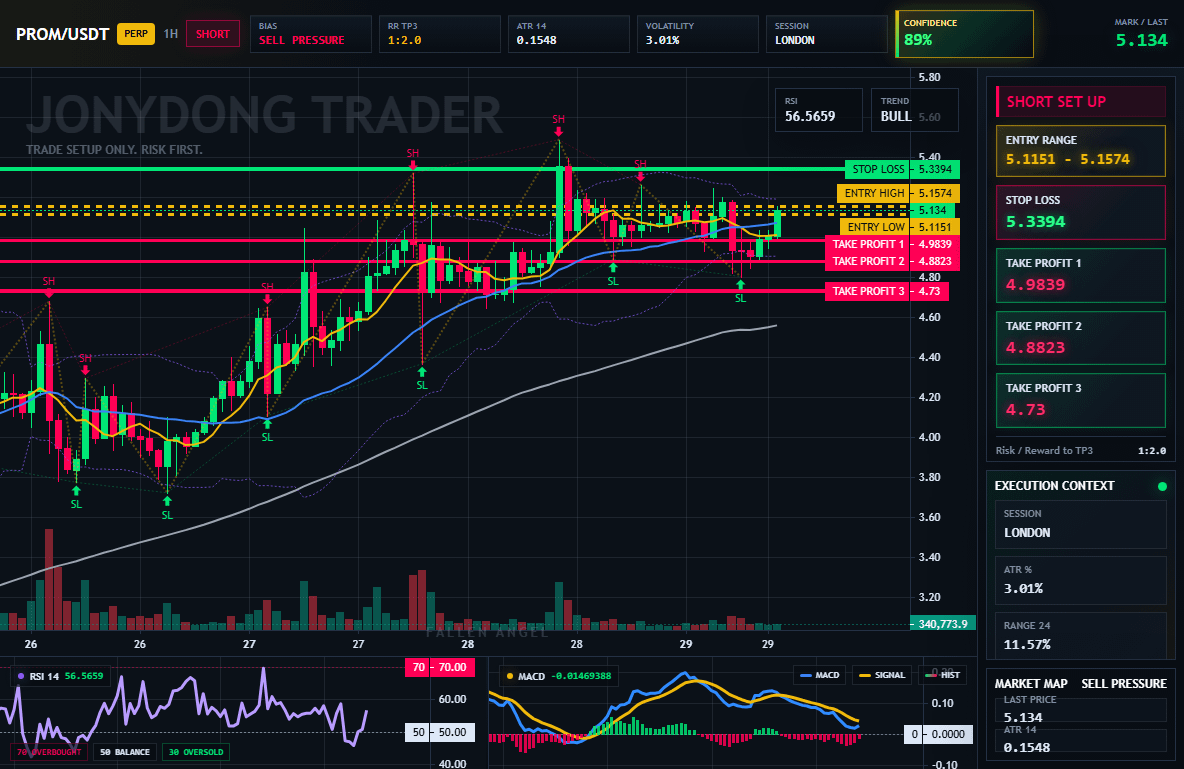
Task: Open the VOLATILITY 3.01% card
Action: [x=698, y=34]
